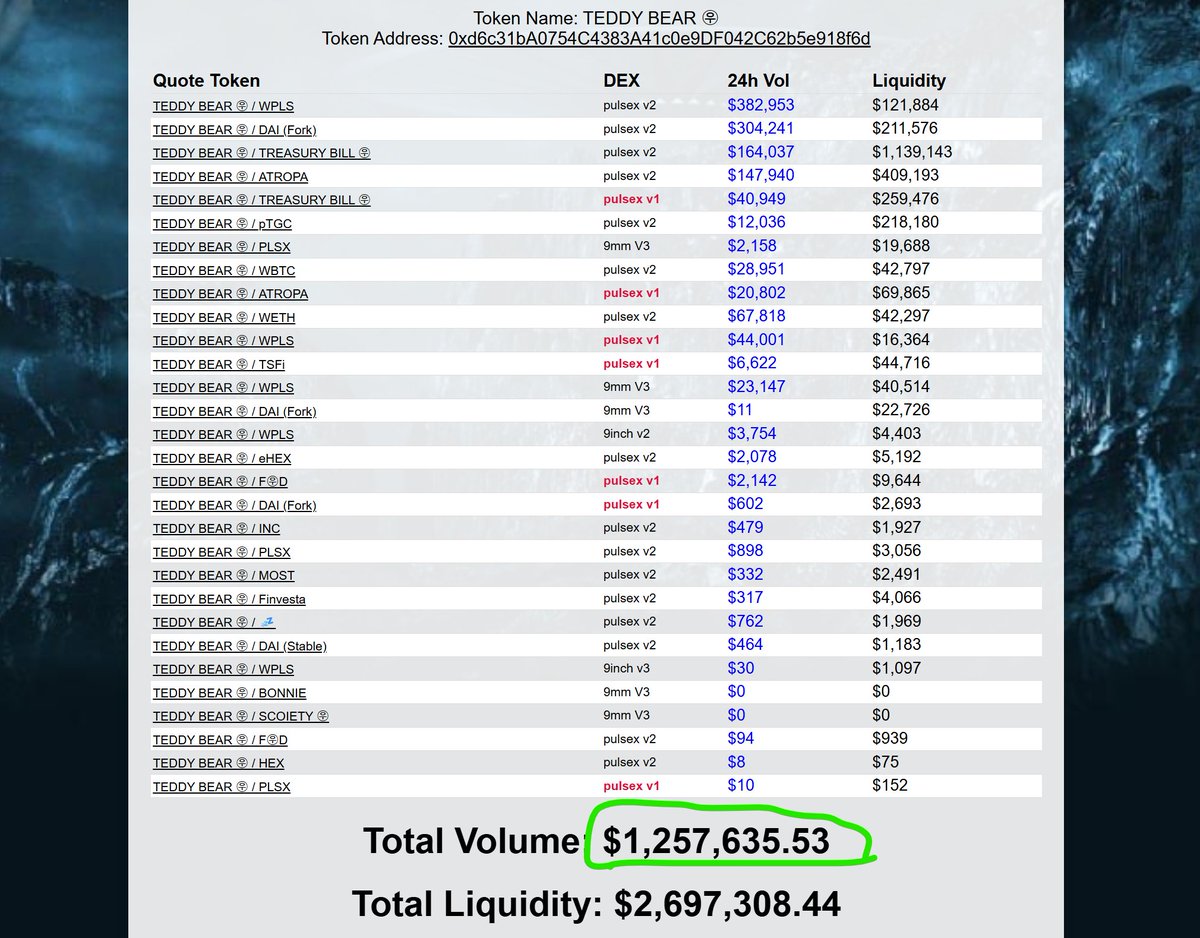The width and height of the screenshot is (1200, 938).
Task: Click the 9inch v2 DEX label
Action: (627, 434)
